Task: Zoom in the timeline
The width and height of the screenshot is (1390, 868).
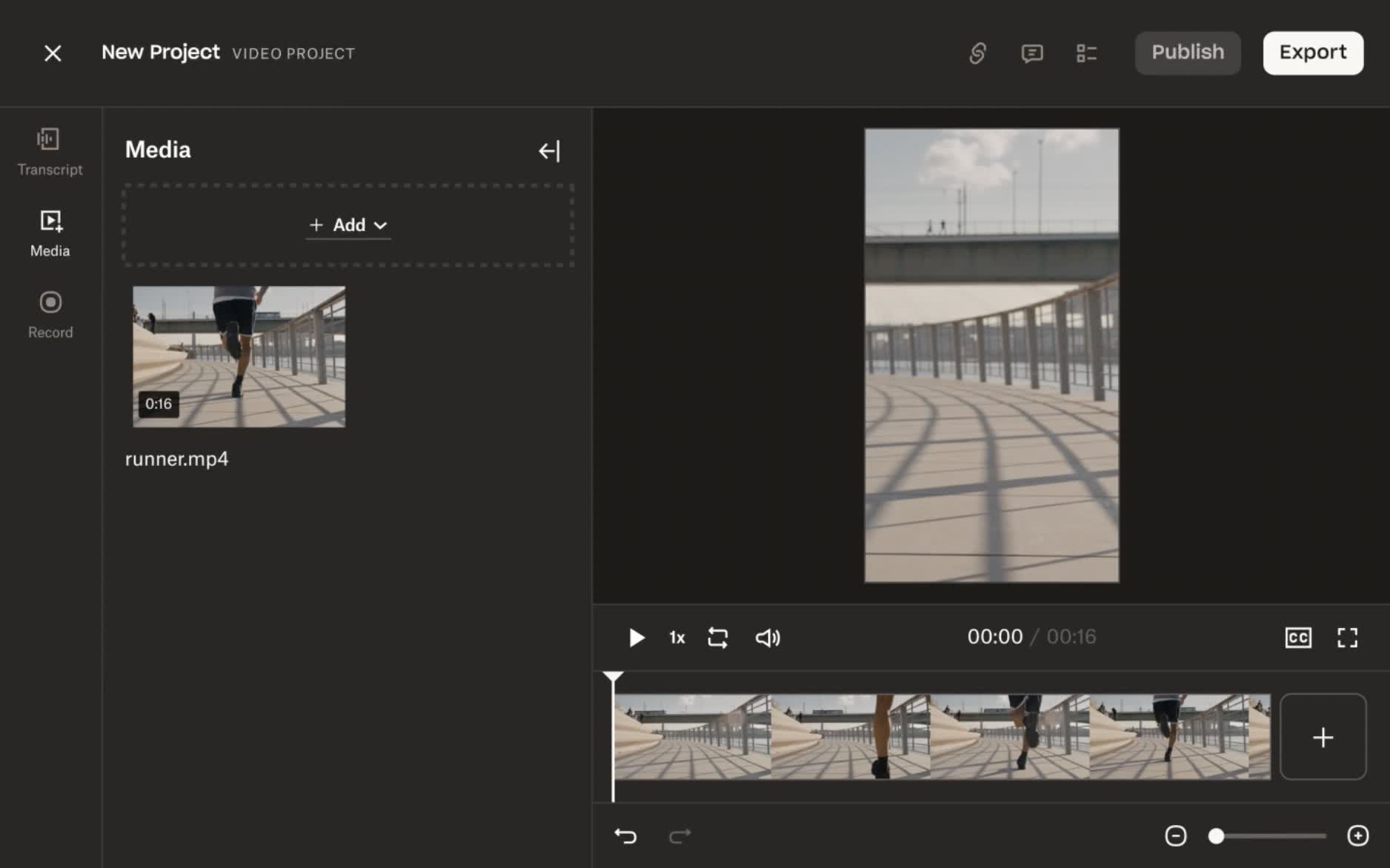Action: pos(1357,836)
